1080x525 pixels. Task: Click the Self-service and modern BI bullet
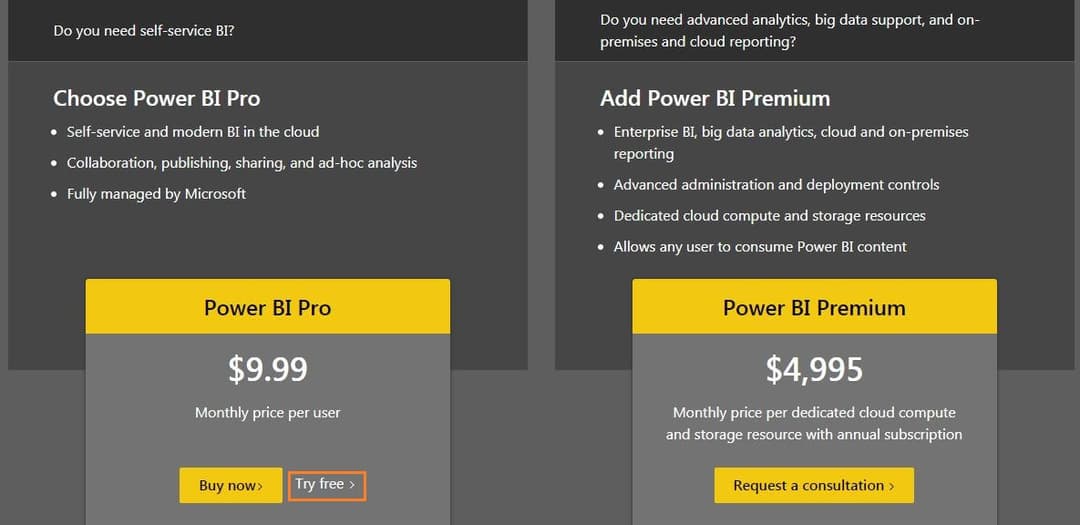point(193,131)
